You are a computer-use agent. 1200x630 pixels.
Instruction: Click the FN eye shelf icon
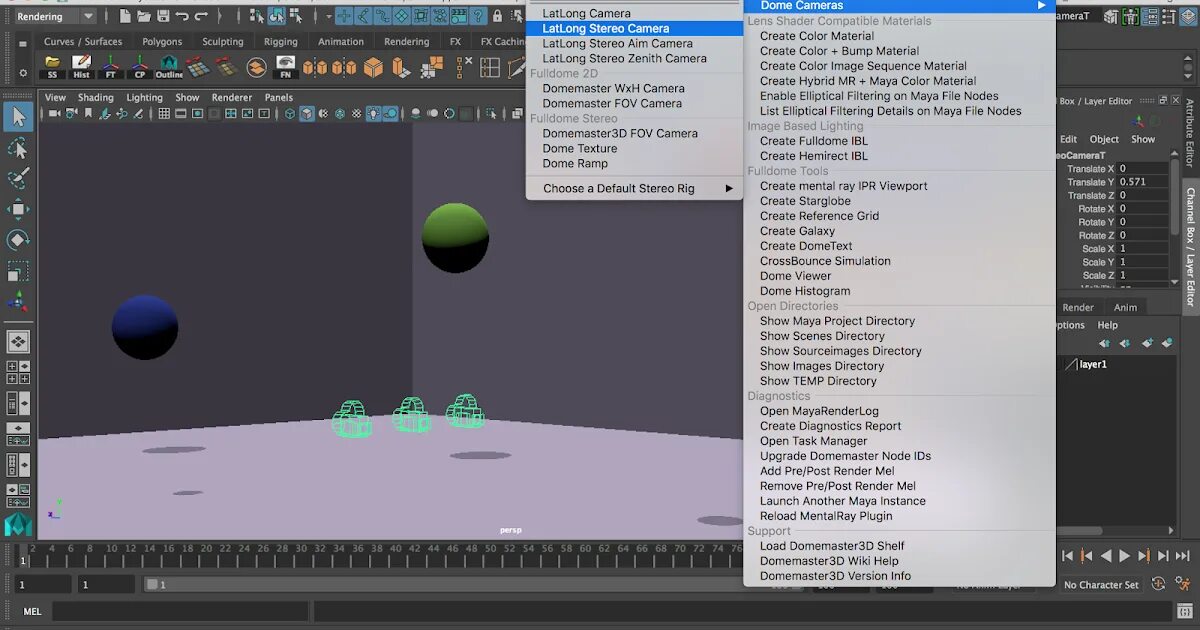pyautogui.click(x=286, y=67)
